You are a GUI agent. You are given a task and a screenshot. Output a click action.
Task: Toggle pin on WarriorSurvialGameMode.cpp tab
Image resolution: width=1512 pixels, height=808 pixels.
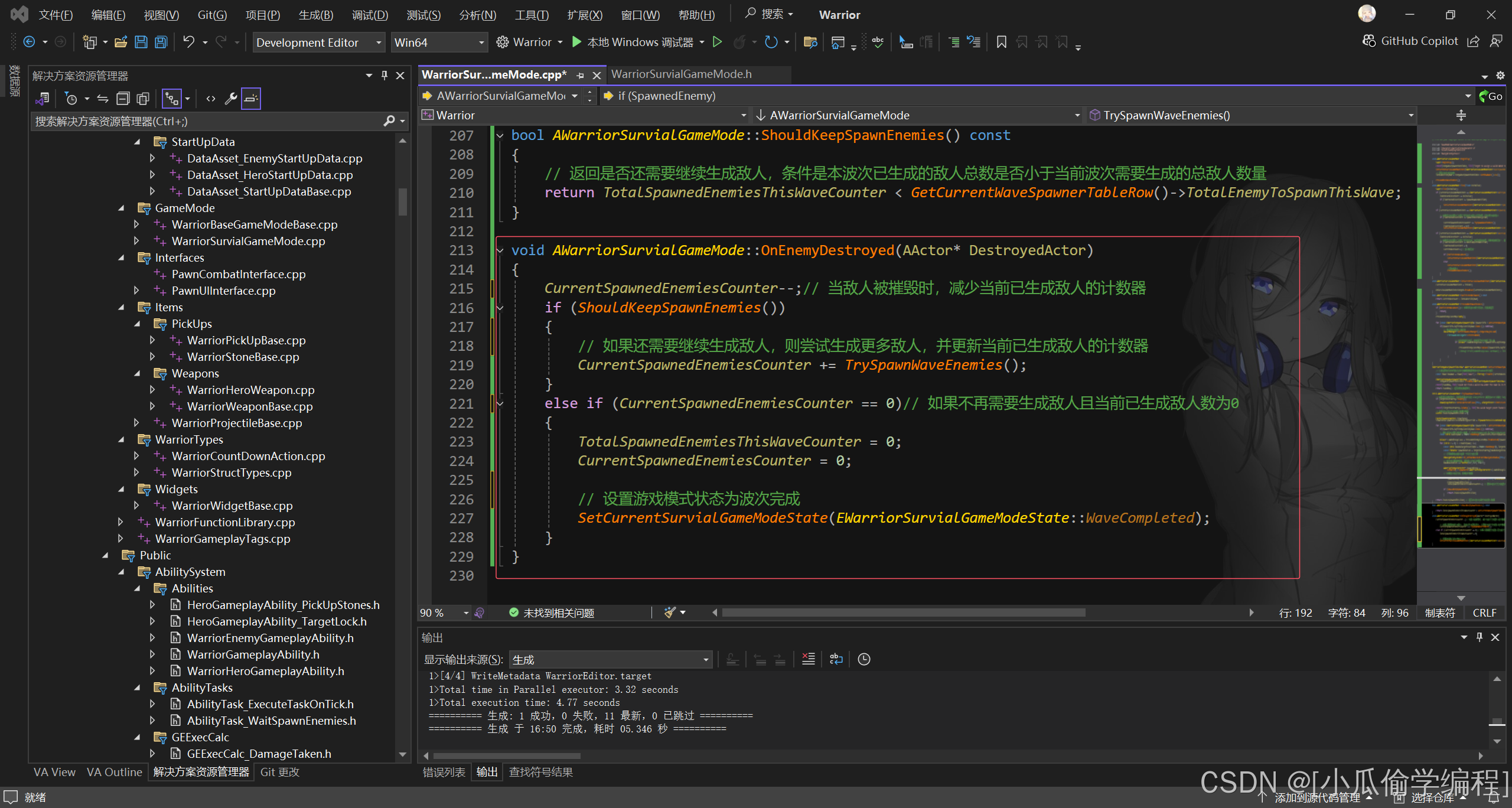click(581, 75)
